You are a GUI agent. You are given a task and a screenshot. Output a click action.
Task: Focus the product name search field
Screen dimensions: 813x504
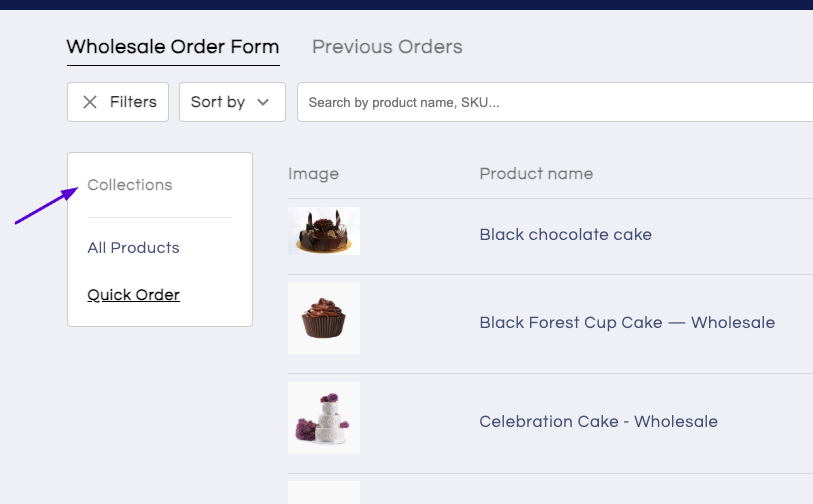click(x=555, y=102)
